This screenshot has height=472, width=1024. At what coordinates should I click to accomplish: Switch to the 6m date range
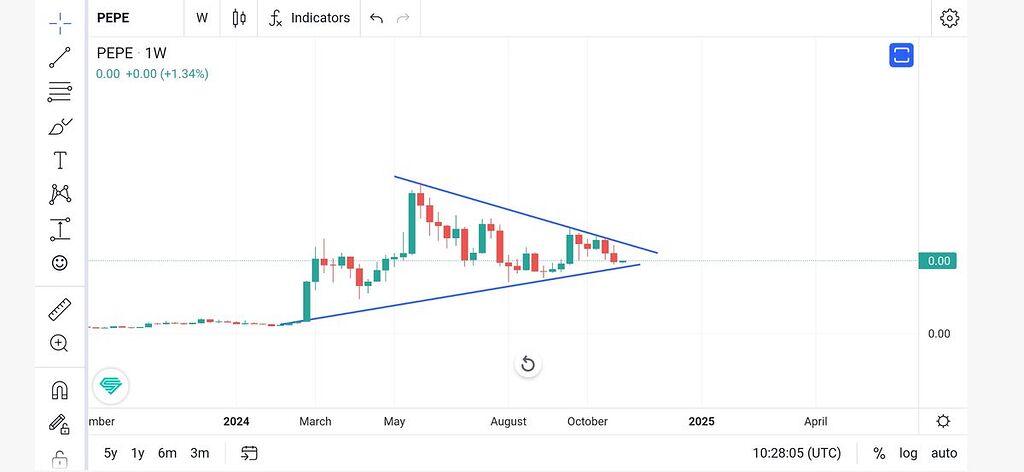coord(167,453)
